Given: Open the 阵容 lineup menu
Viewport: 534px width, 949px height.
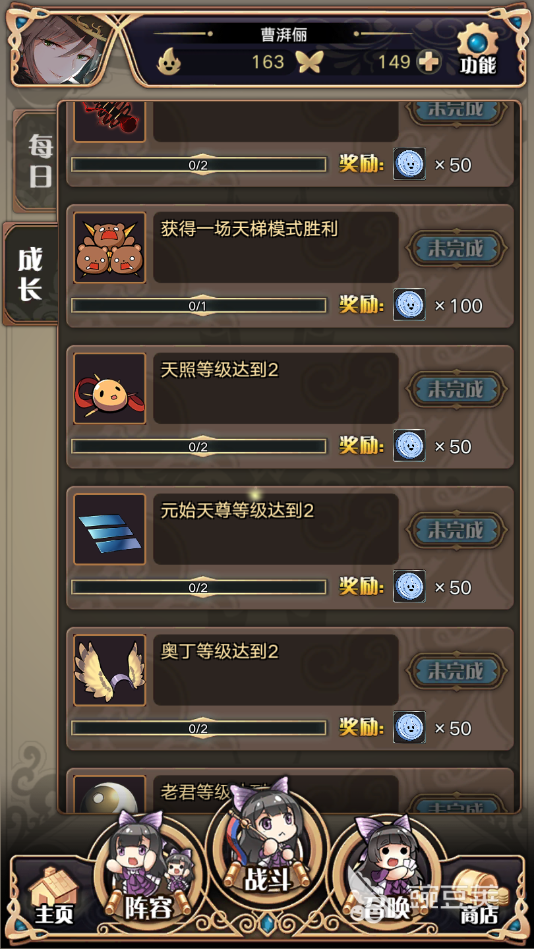Looking at the screenshot, I should click(147, 872).
